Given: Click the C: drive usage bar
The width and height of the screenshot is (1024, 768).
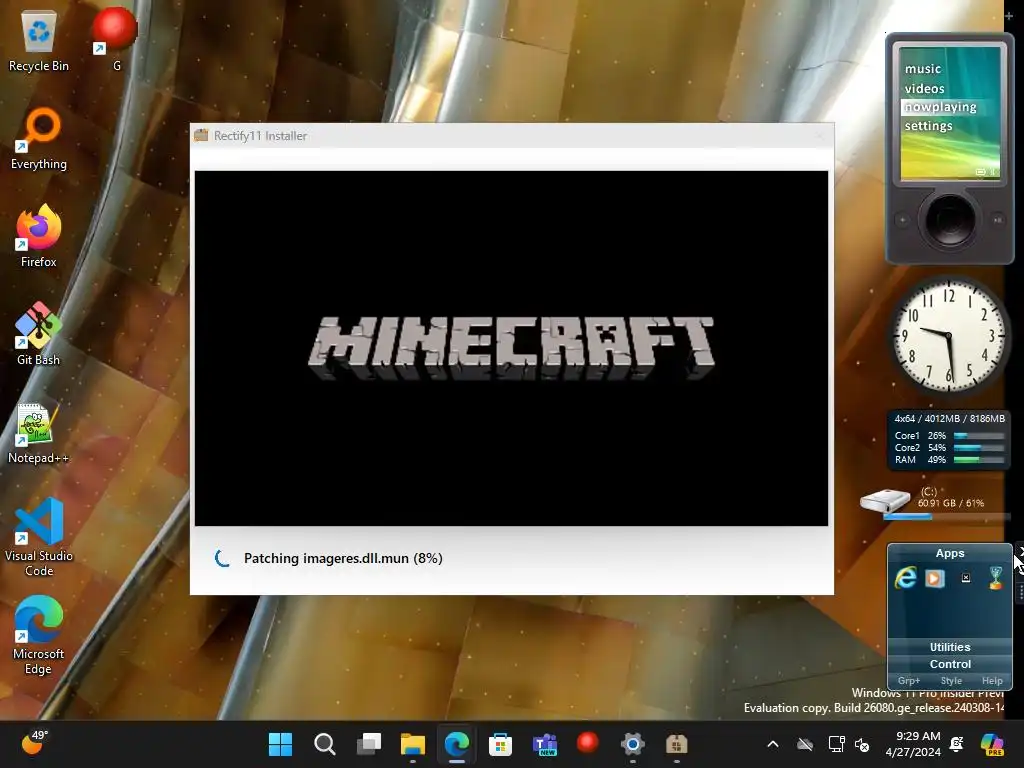Looking at the screenshot, I should coord(946,517).
